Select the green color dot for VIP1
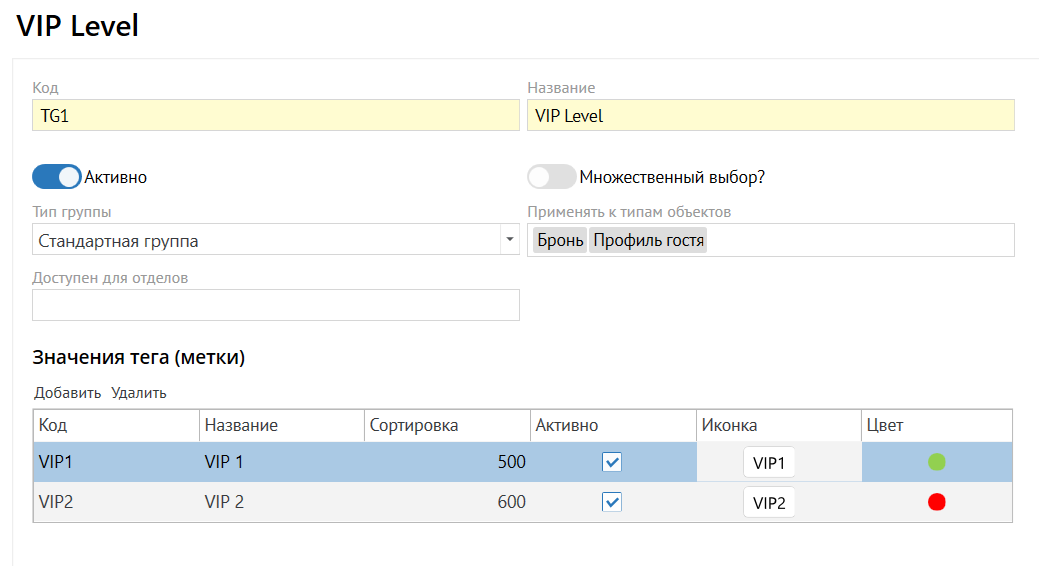This screenshot has height=566, width=1039. point(937,462)
